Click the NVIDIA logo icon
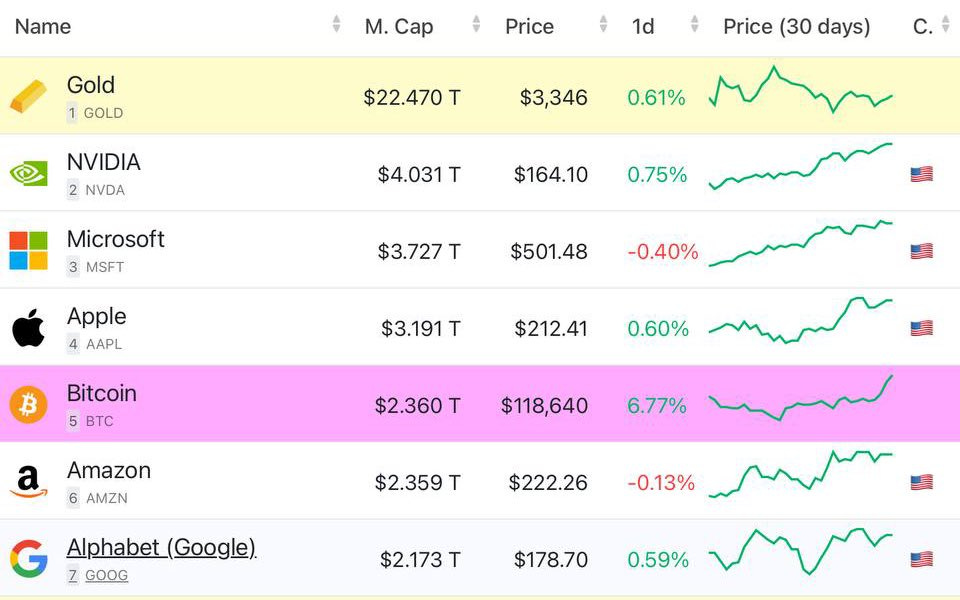960x600 pixels. coord(28,174)
